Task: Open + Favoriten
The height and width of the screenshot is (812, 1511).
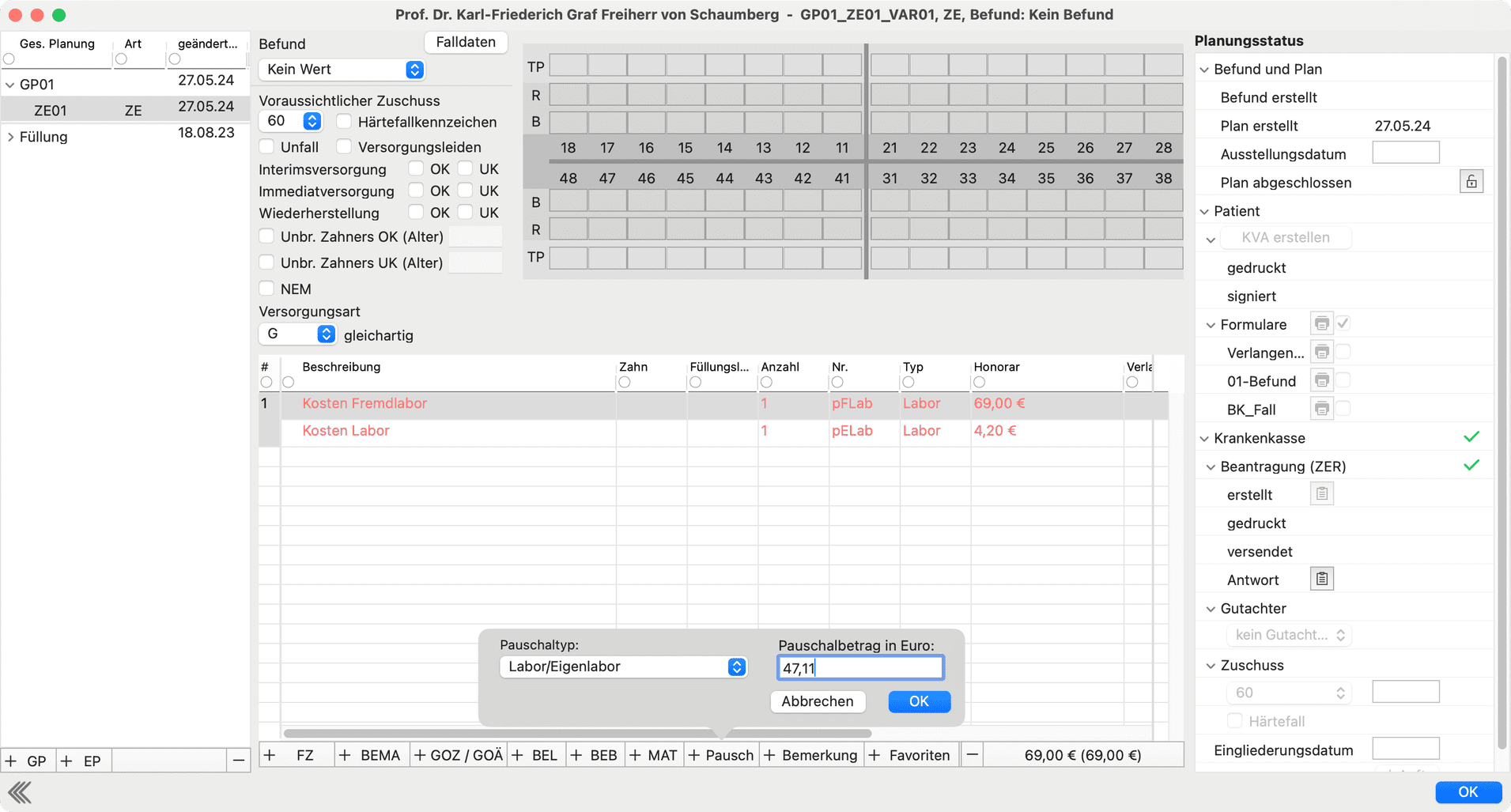Action: (x=910, y=755)
